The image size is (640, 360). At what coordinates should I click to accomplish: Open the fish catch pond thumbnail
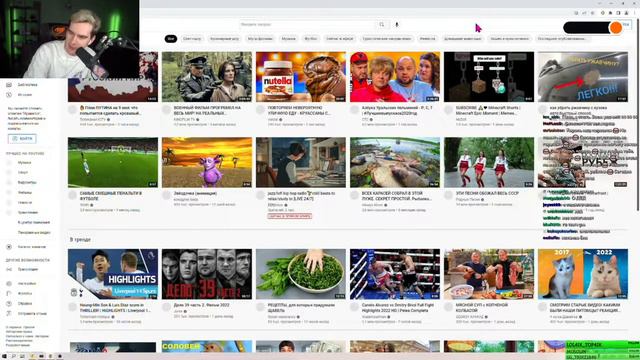point(395,162)
